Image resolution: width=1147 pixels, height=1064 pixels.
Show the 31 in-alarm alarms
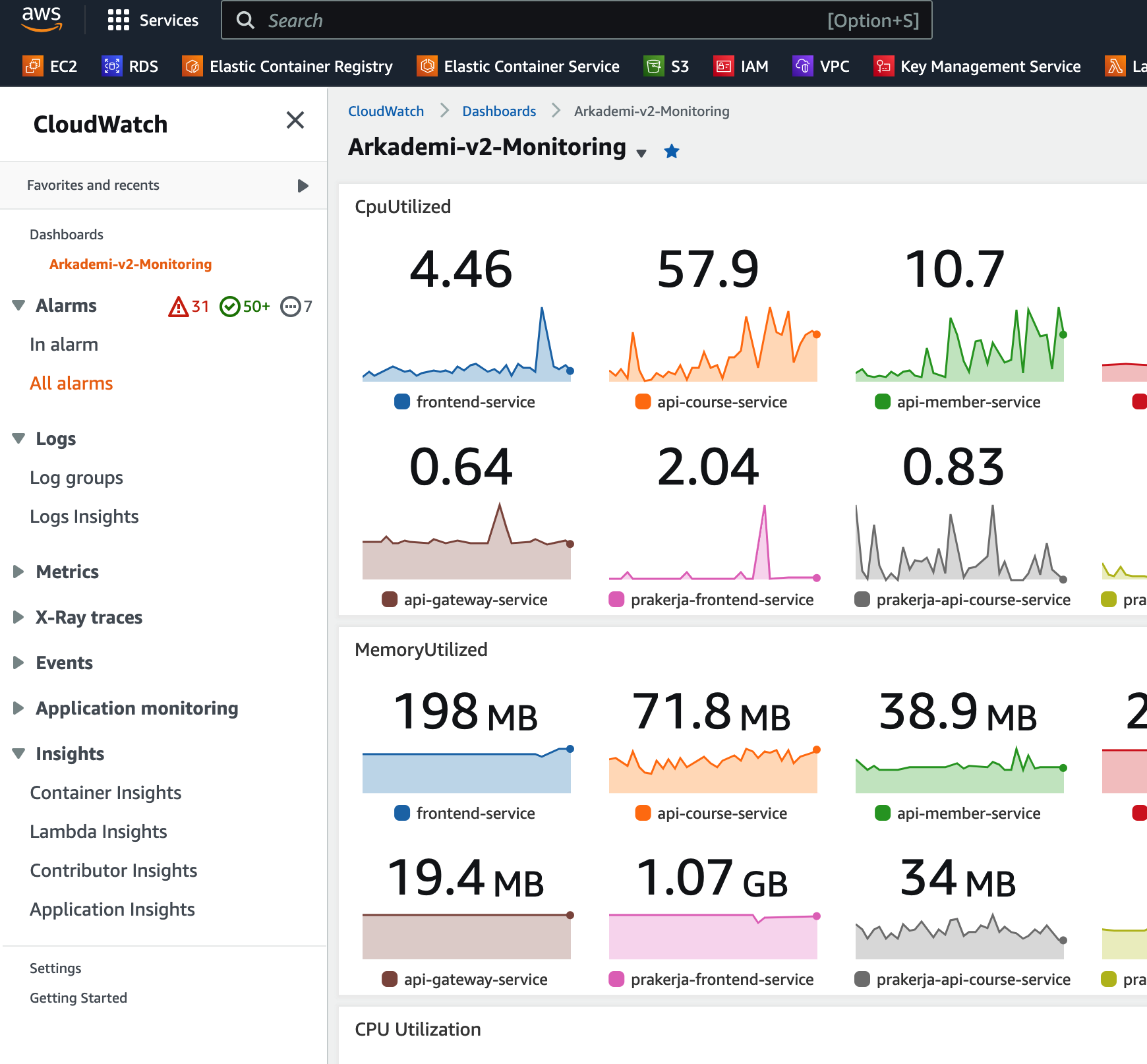tap(189, 307)
